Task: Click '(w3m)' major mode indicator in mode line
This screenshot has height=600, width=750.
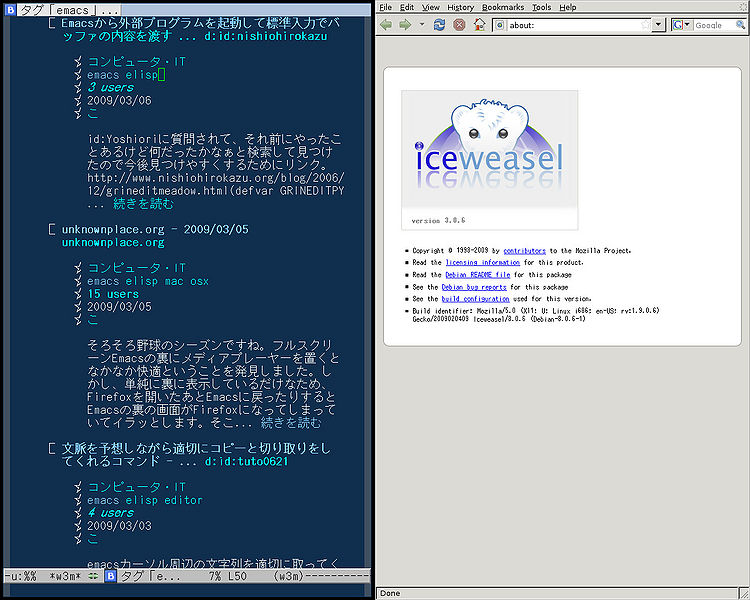Action: (x=289, y=576)
